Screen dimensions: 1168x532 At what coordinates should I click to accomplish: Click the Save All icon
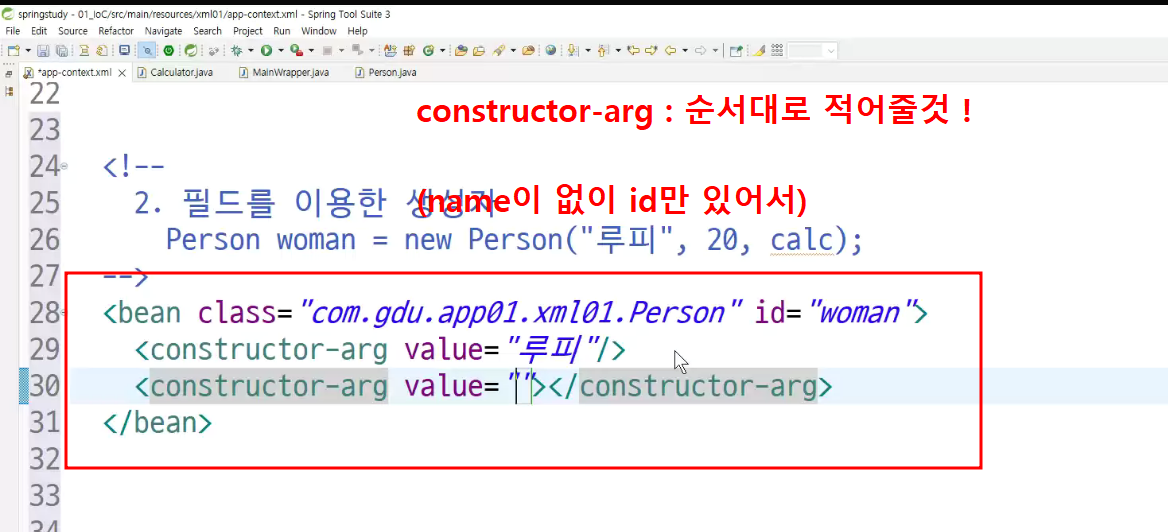point(62,51)
